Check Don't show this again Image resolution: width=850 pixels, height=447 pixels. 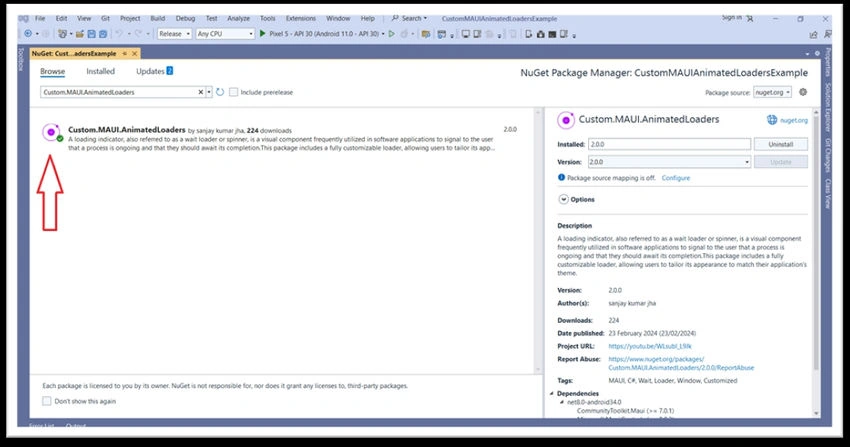pos(47,401)
